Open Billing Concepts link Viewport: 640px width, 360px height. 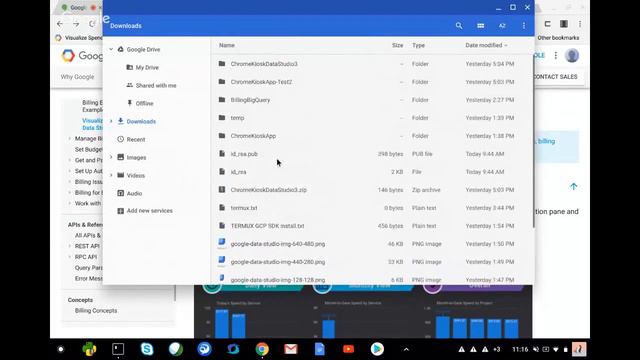[96, 311]
